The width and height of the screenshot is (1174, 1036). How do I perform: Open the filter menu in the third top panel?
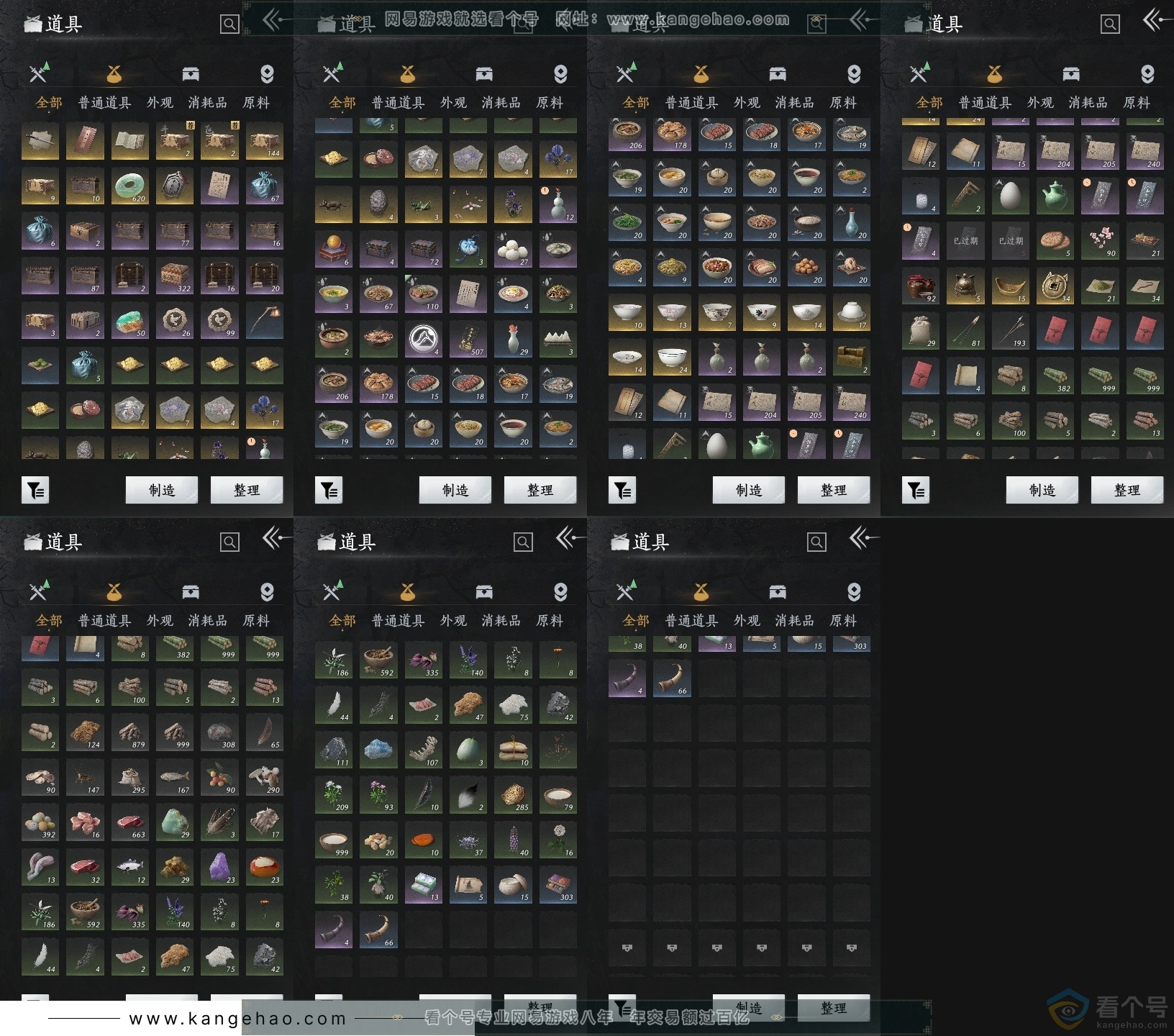coord(622,491)
